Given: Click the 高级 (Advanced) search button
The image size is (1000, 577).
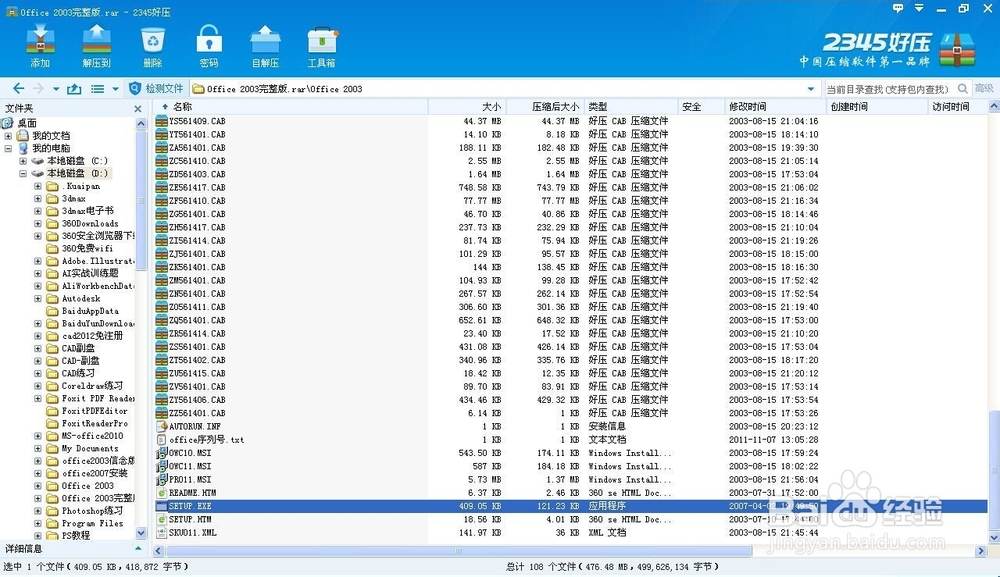Looking at the screenshot, I should (x=984, y=89).
